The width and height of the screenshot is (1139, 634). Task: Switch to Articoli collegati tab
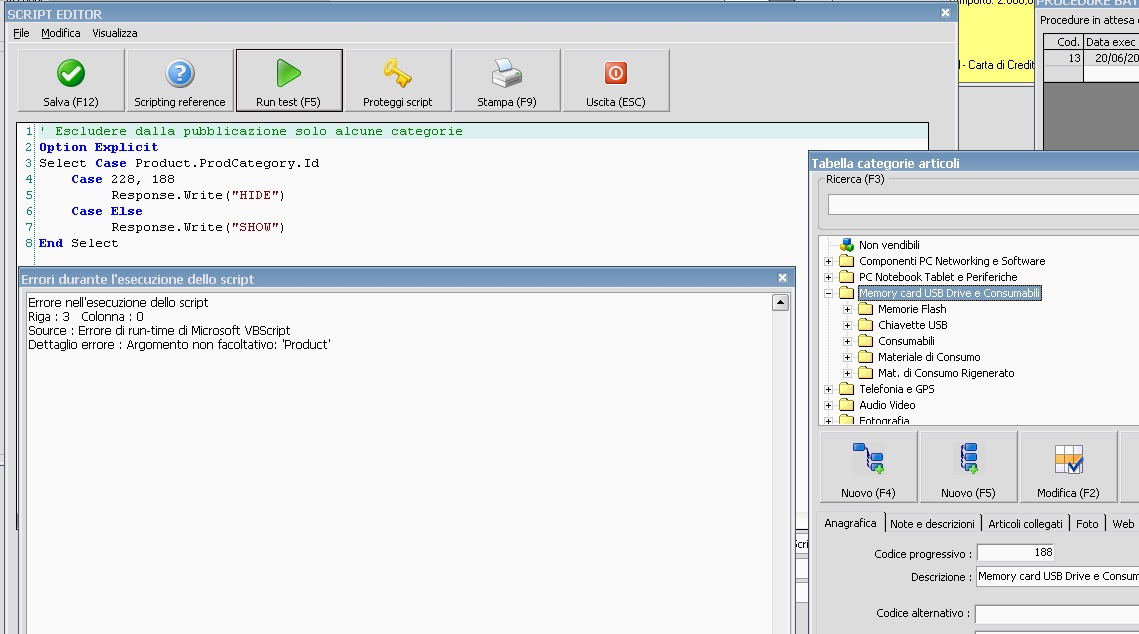click(x=1026, y=524)
